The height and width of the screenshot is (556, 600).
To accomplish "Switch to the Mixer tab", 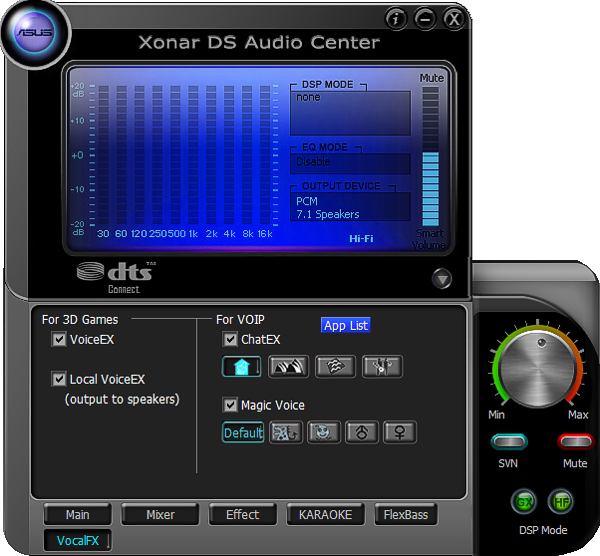I will (x=160, y=515).
